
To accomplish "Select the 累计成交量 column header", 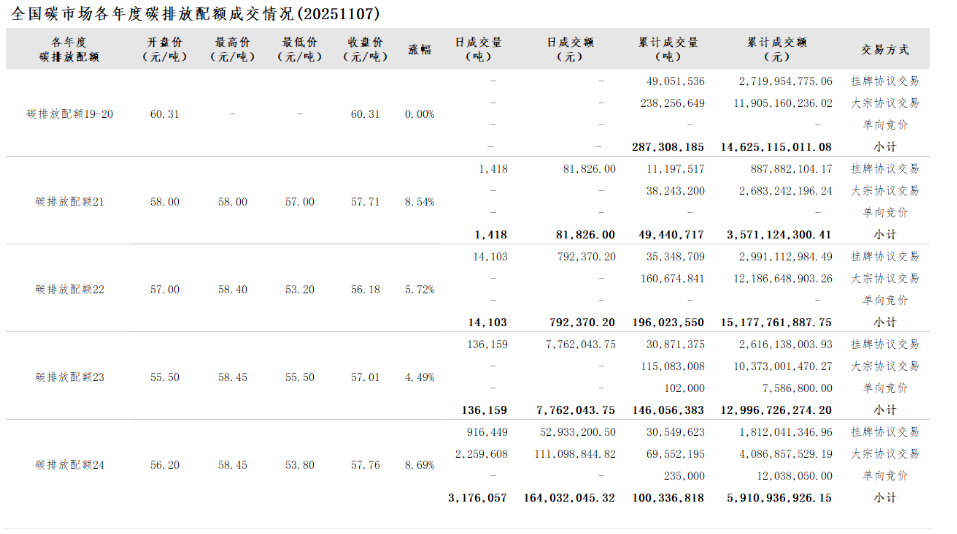I will pos(668,49).
